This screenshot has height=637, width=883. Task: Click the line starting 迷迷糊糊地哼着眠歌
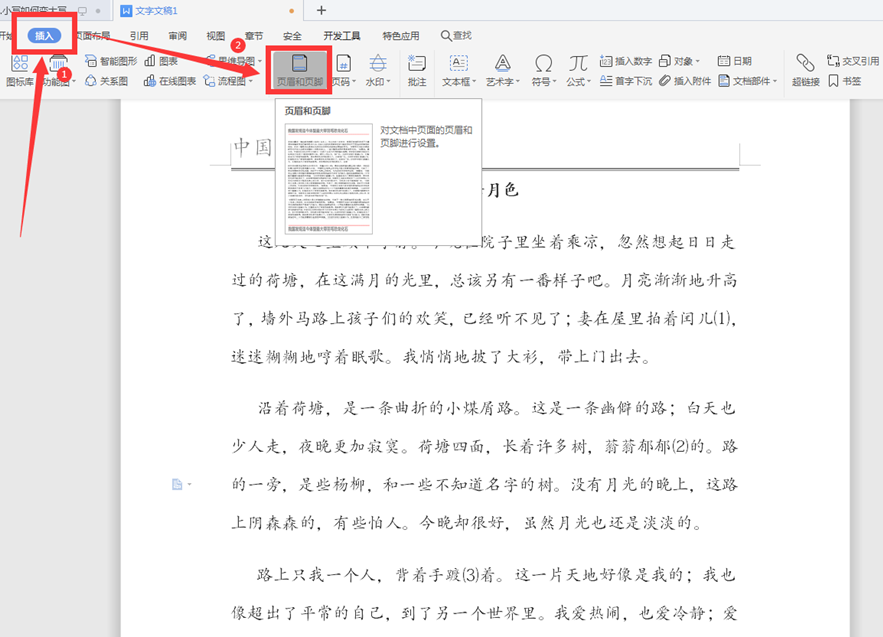click(x=442, y=357)
